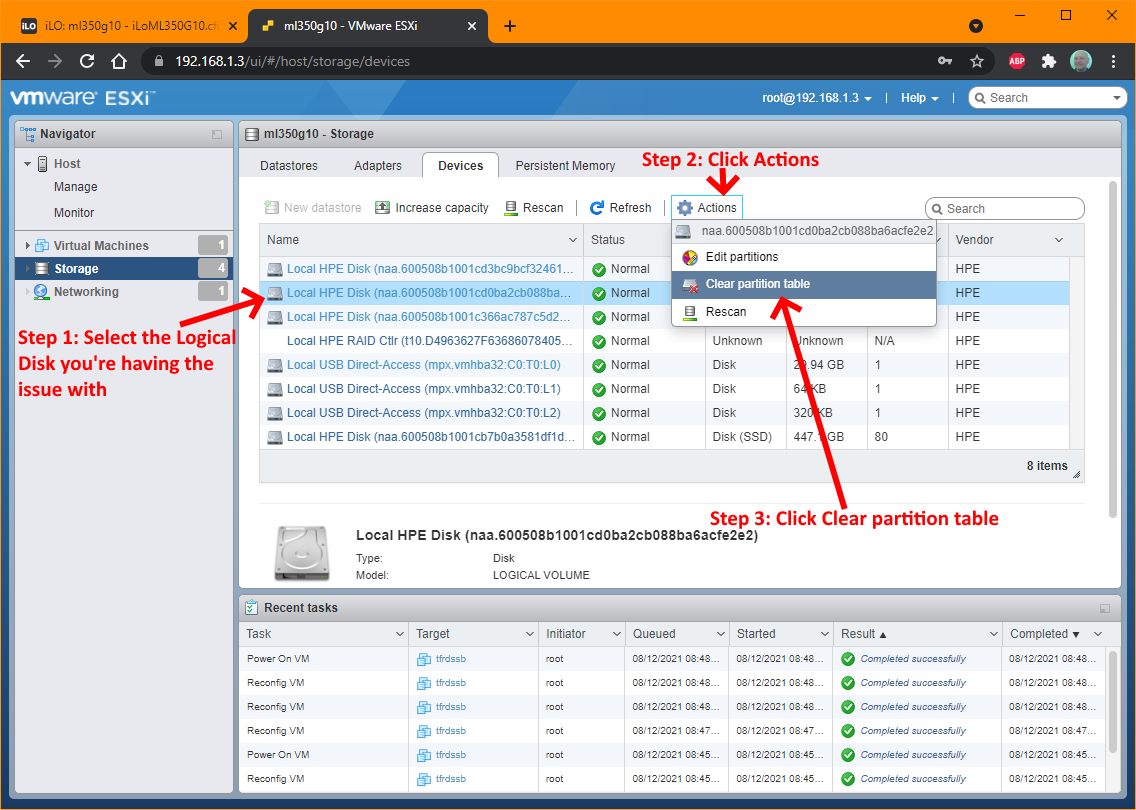Click the devices table Search field

pos(1004,209)
